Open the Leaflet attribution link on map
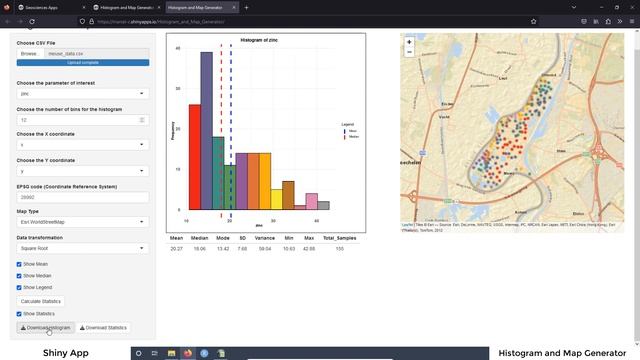Image resolution: width=640 pixels, height=360 pixels. tap(407, 225)
